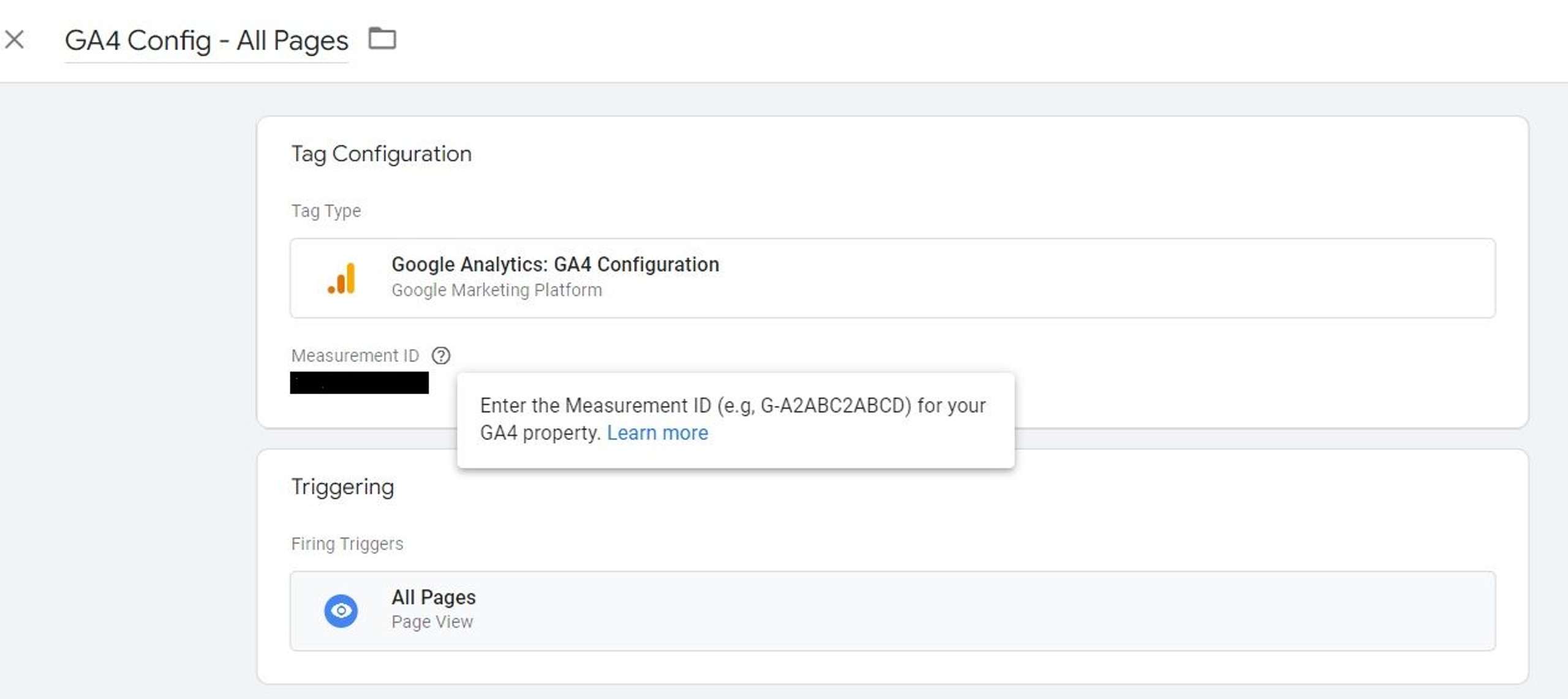Click the Google Analytics bar chart icon
Viewport: 1568px width, 699px height.
[342, 278]
